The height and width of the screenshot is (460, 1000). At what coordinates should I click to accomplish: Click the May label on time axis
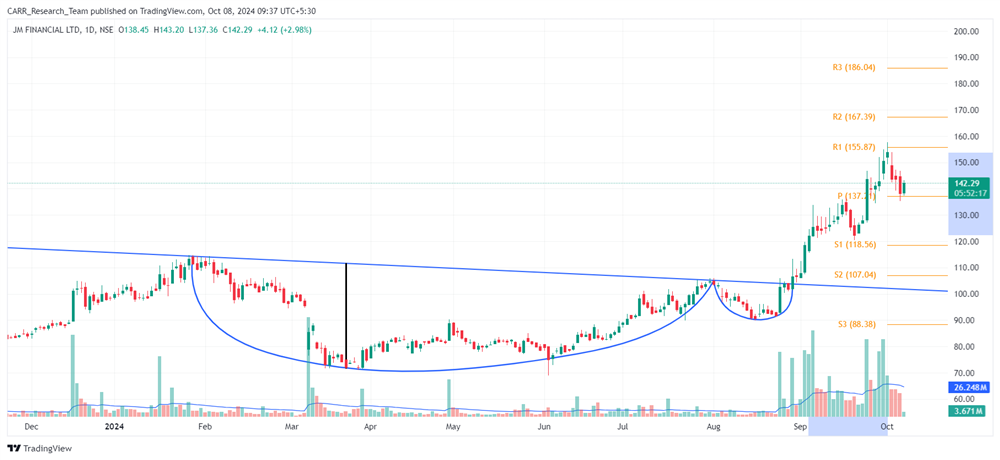[453, 425]
